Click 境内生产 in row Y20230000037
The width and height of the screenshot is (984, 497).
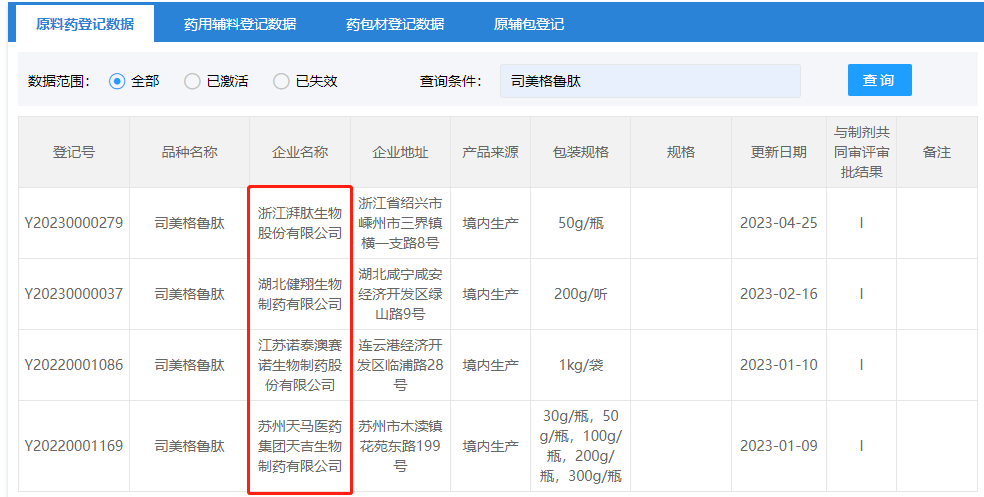tap(490, 294)
